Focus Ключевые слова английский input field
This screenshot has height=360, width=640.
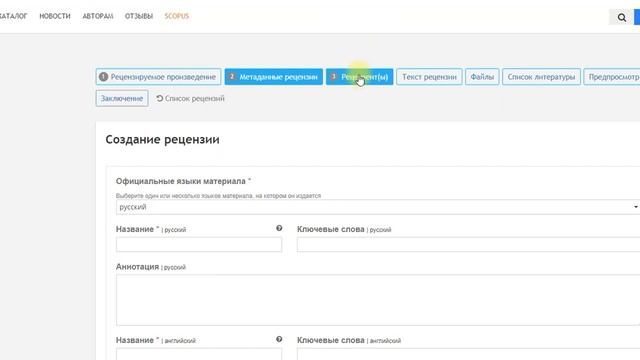tap(469, 354)
